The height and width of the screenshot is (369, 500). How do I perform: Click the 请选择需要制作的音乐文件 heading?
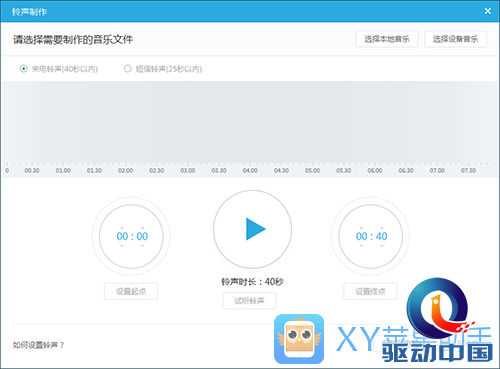click(x=73, y=40)
